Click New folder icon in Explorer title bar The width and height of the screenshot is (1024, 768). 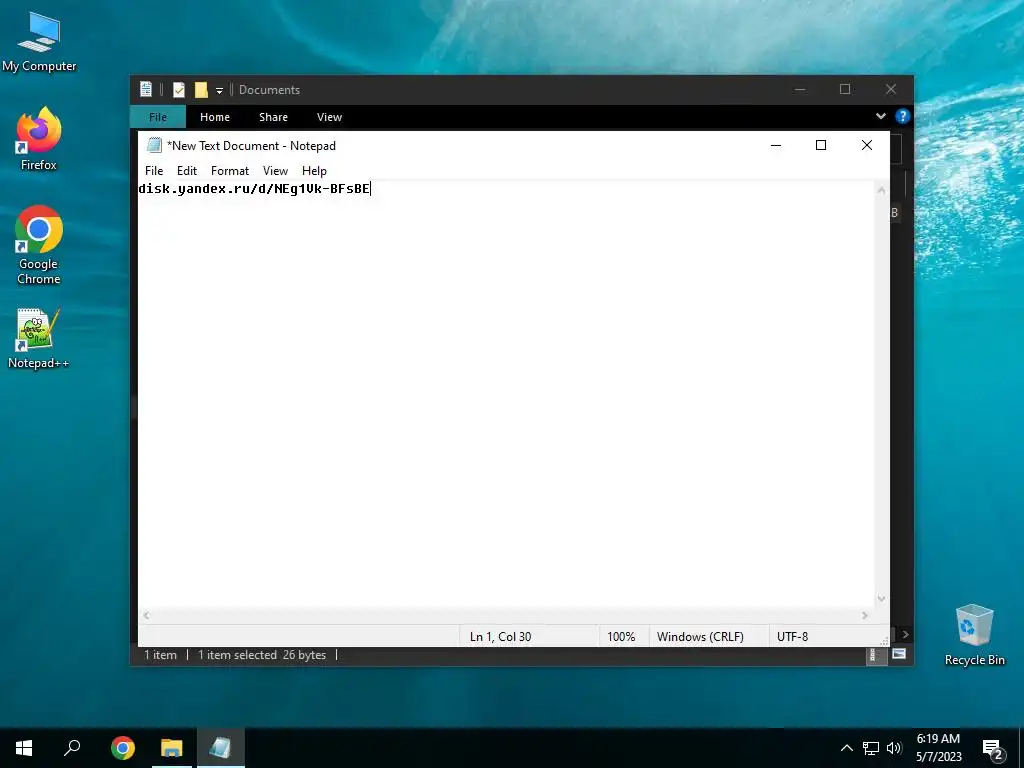201,90
